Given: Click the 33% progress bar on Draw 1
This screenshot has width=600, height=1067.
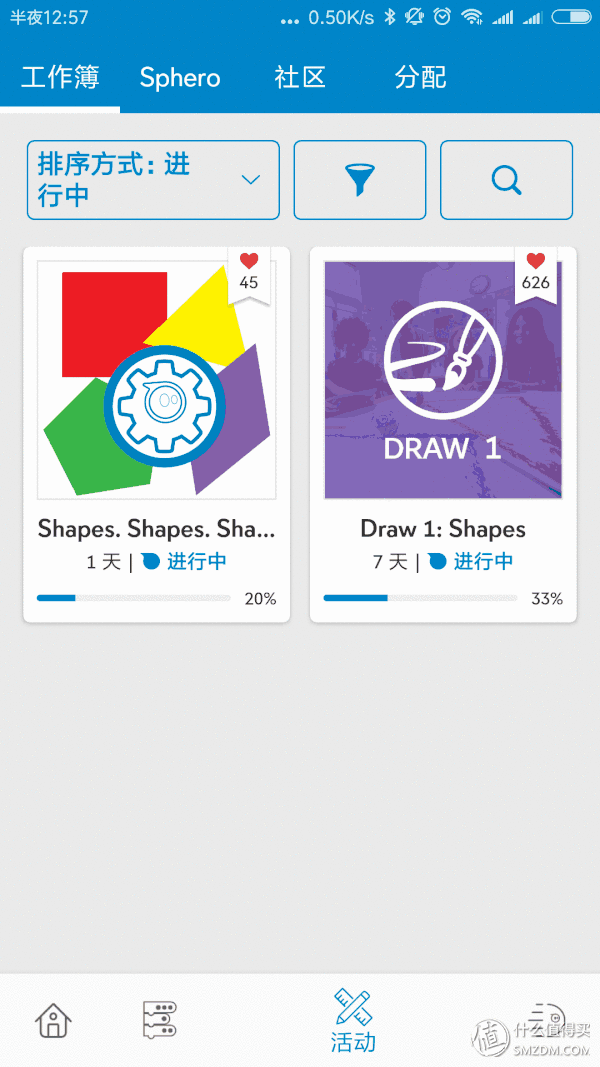Looking at the screenshot, I should point(420,598).
